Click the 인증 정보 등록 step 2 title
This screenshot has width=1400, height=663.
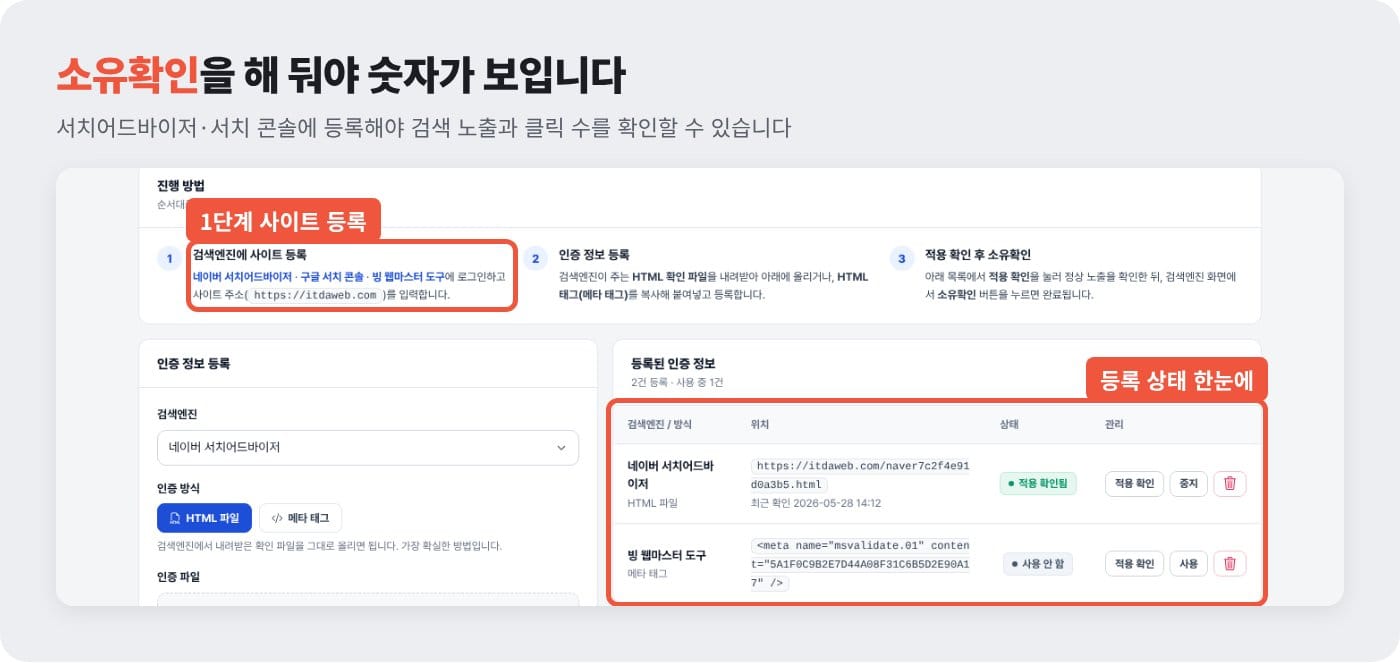[594, 255]
